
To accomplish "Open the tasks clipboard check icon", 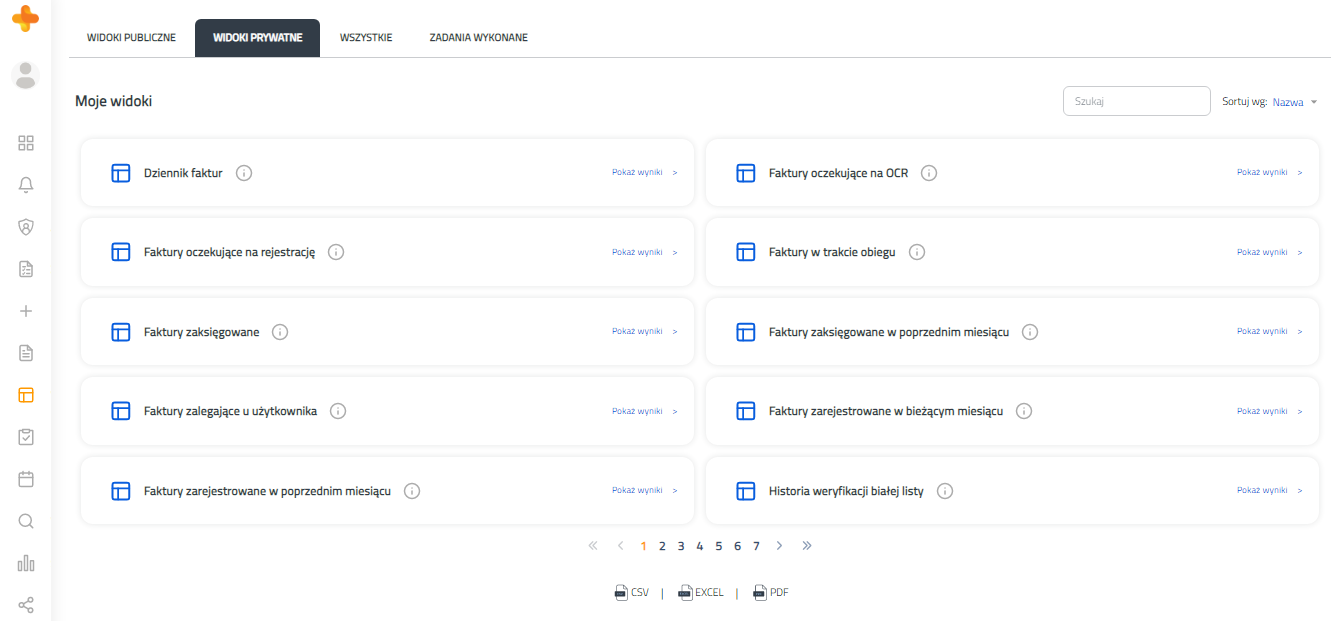I will [x=26, y=437].
